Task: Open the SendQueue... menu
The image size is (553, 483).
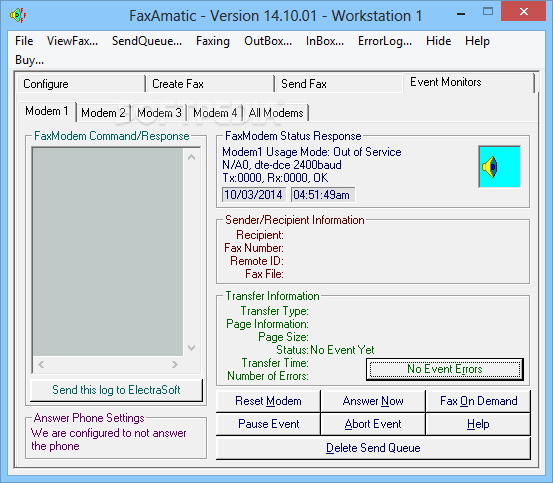Action: pos(147,41)
